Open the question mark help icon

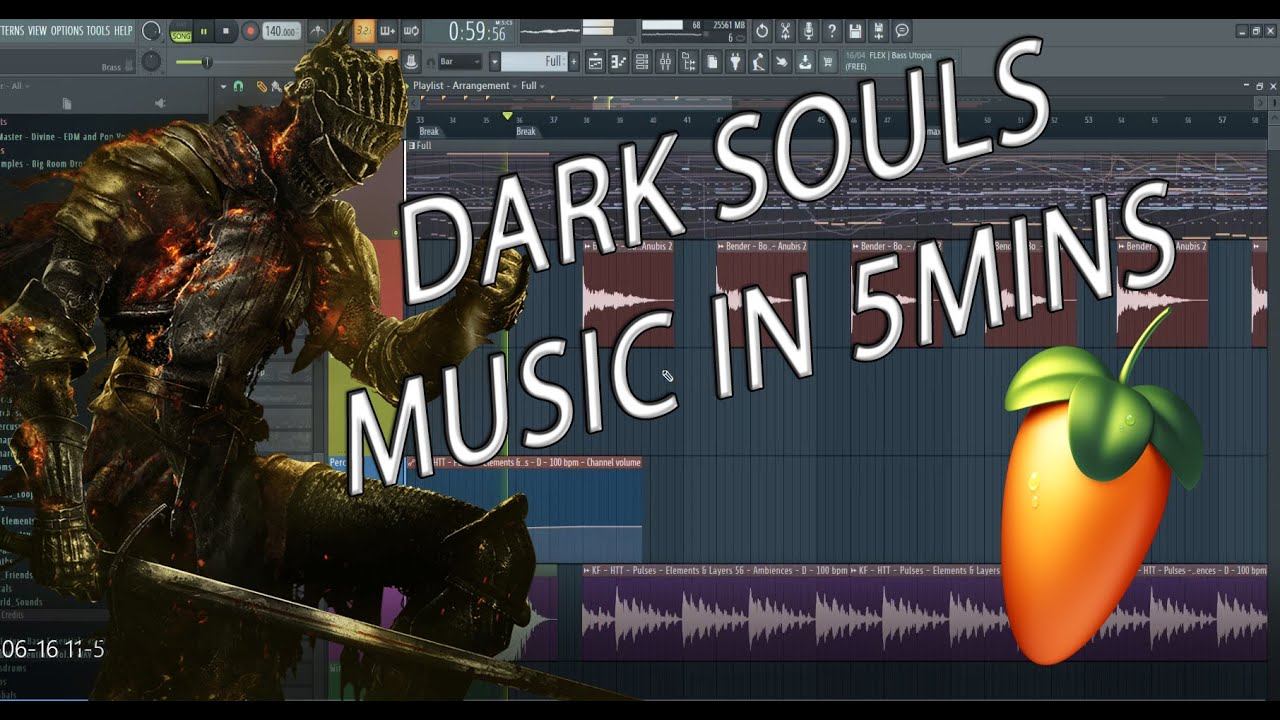831,31
